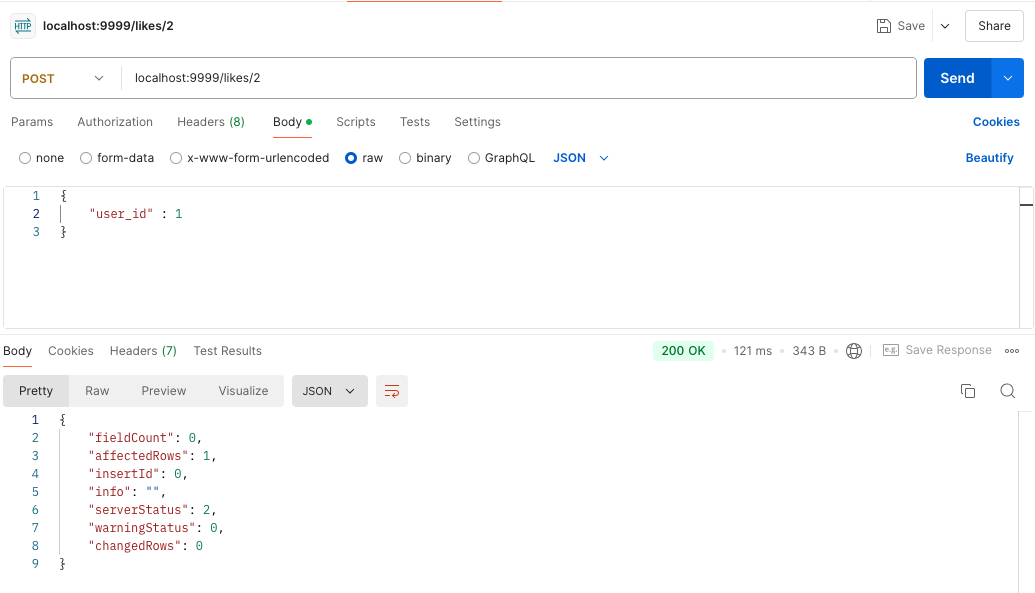Switch to the Test Results tab
This screenshot has width=1035, height=593.
tap(228, 351)
